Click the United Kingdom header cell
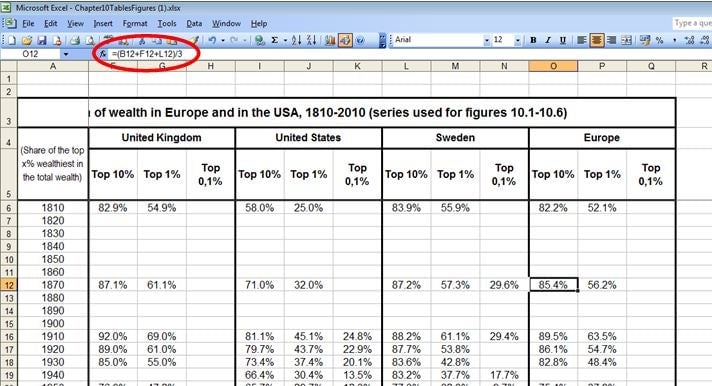712x386 pixels. pyautogui.click(x=162, y=138)
